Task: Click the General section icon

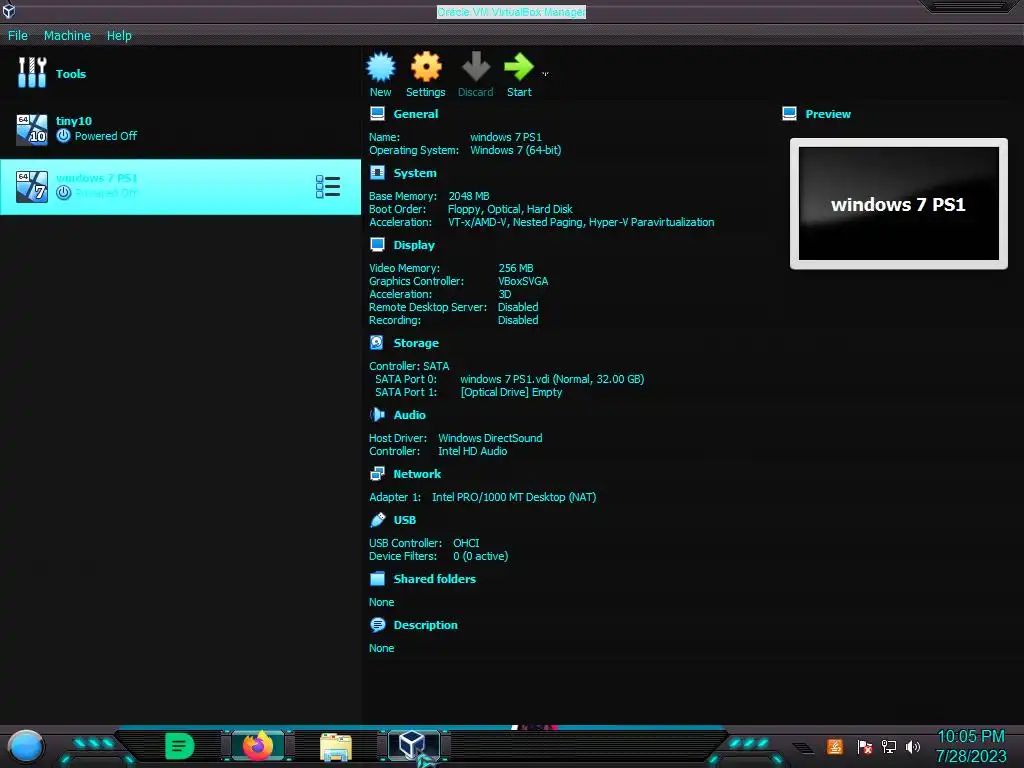Action: (x=377, y=114)
